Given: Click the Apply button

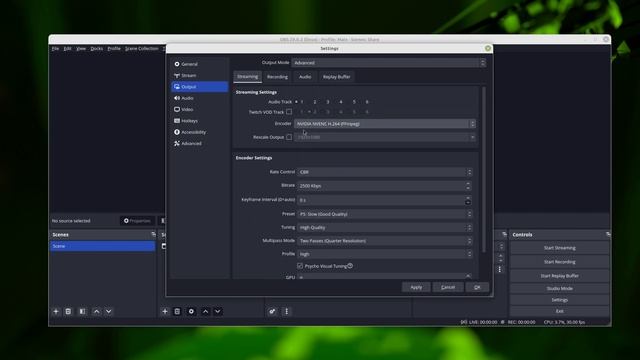Looking at the screenshot, I should 416,287.
